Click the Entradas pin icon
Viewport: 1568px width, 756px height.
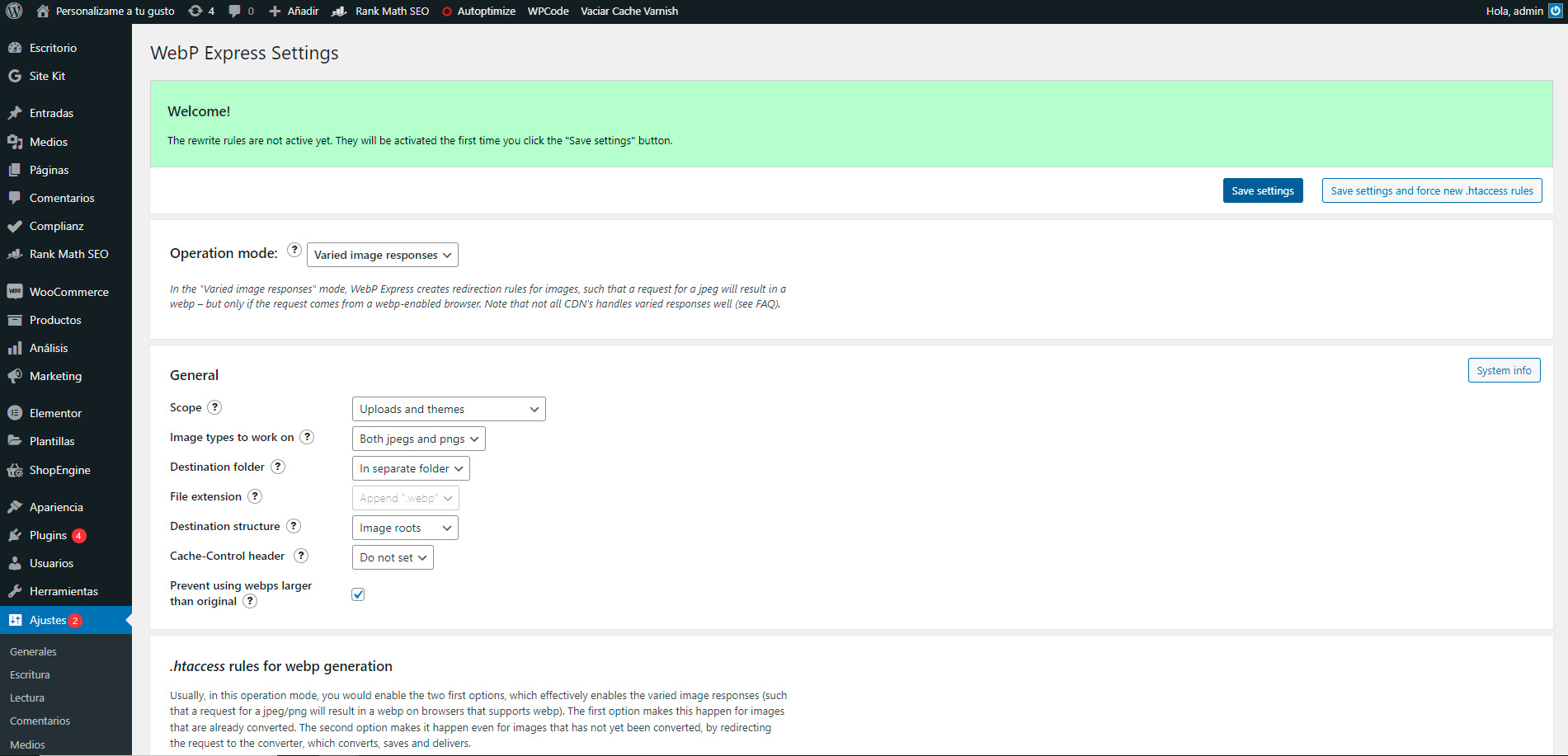(x=15, y=113)
